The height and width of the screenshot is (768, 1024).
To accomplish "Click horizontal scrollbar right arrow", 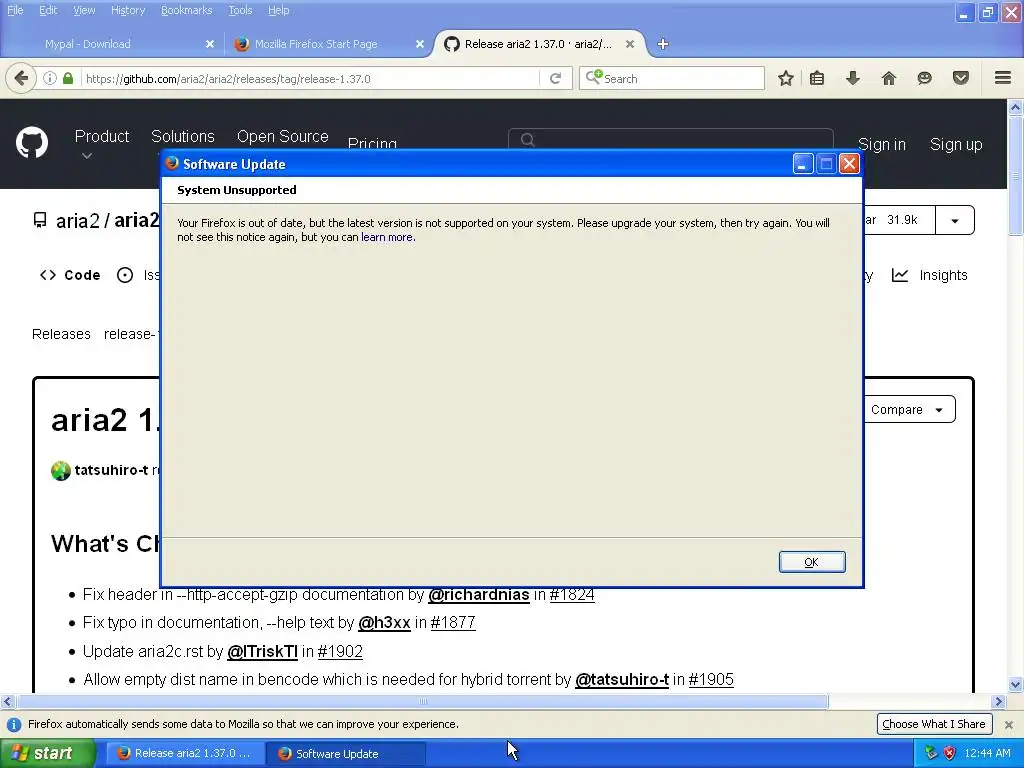I will pyautogui.click(x=998, y=701).
